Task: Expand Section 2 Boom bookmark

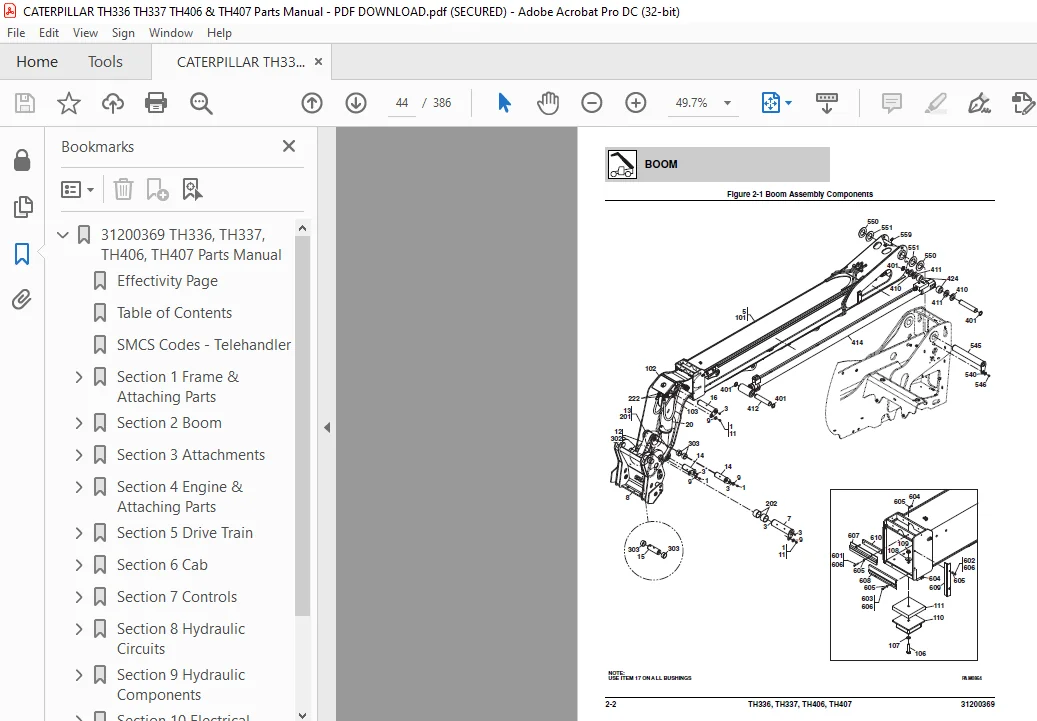Action: tap(79, 423)
